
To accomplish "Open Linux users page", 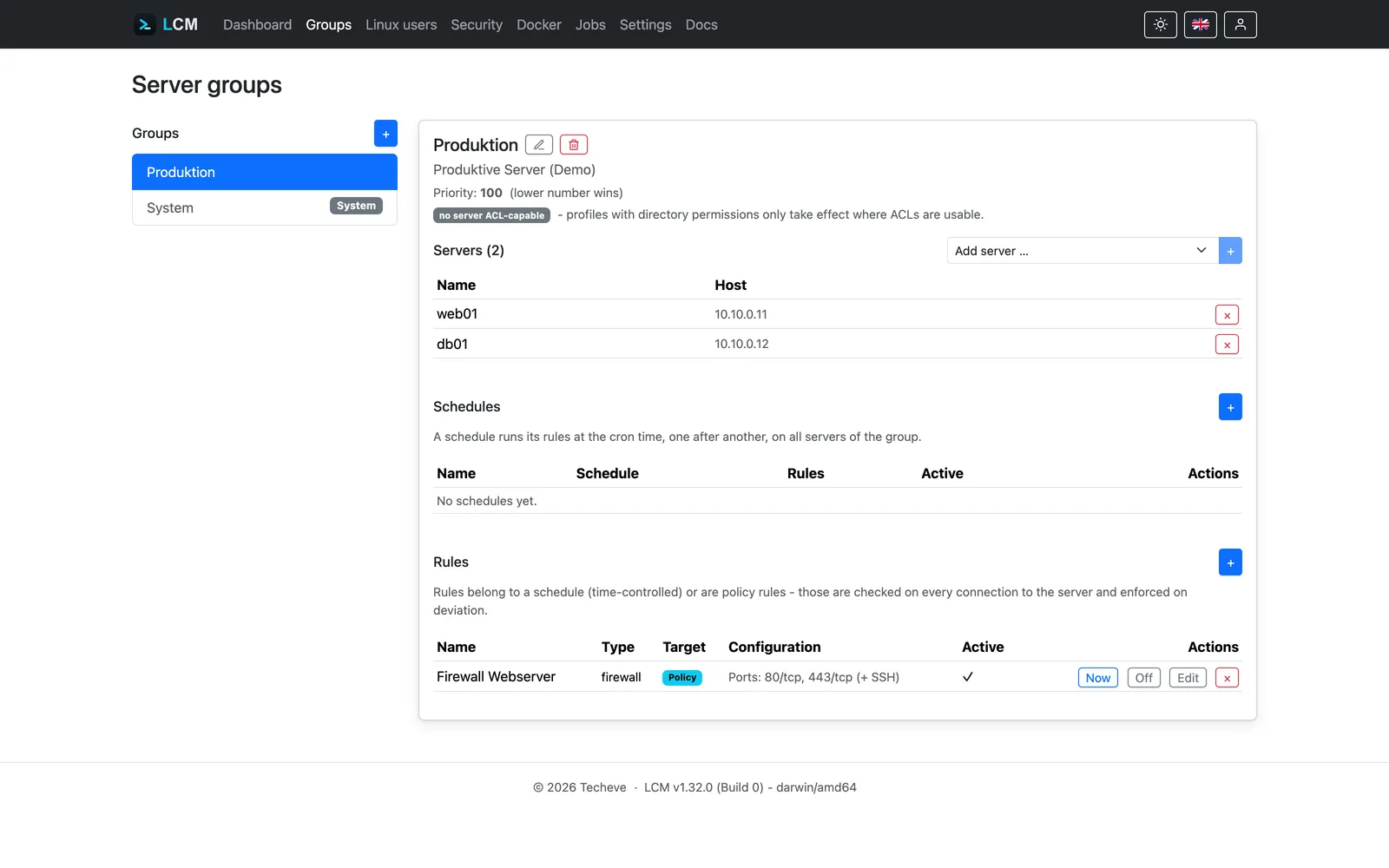I will click(x=401, y=24).
